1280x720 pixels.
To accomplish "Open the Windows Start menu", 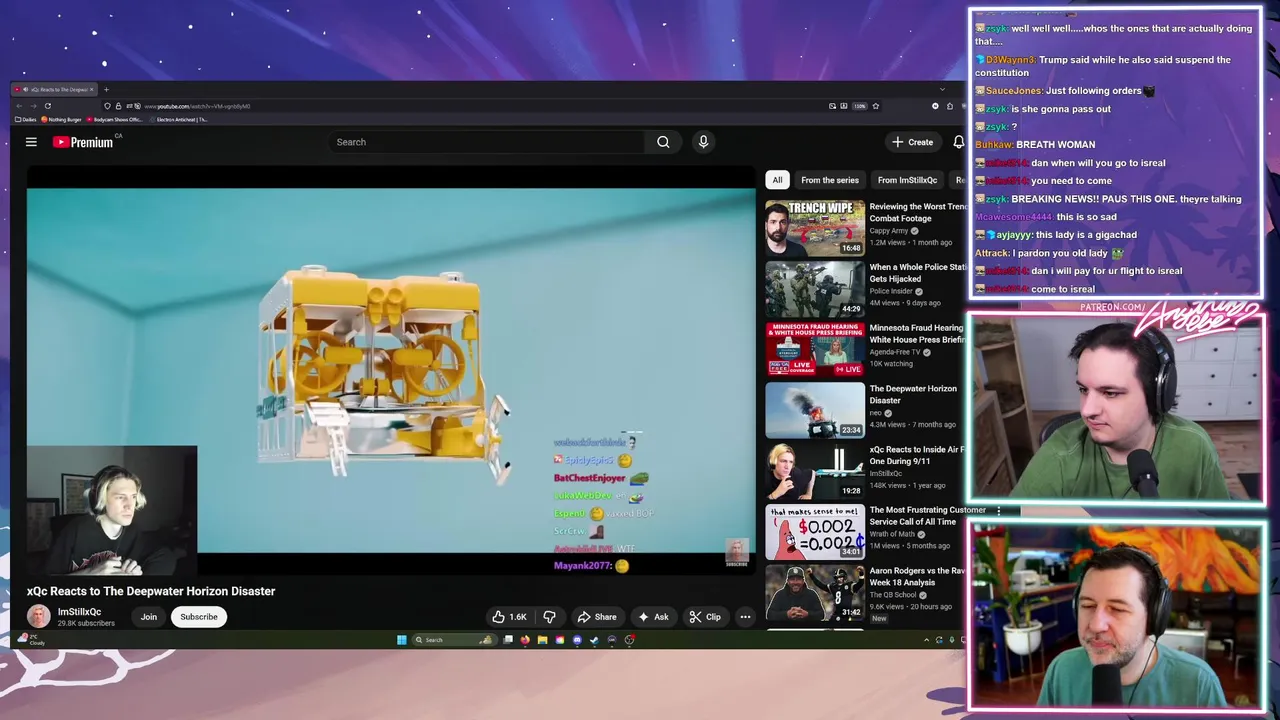I will click(402, 640).
